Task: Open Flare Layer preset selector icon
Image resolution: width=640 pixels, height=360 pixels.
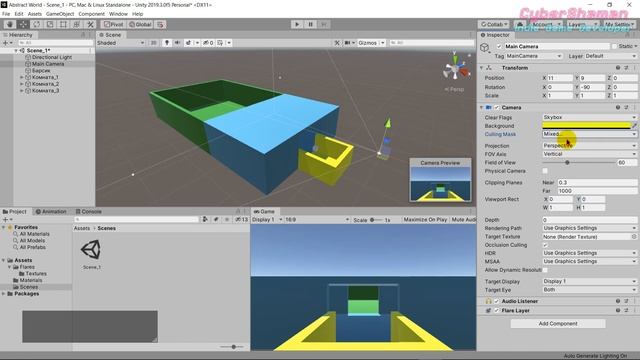Action: pyautogui.click(x=626, y=311)
